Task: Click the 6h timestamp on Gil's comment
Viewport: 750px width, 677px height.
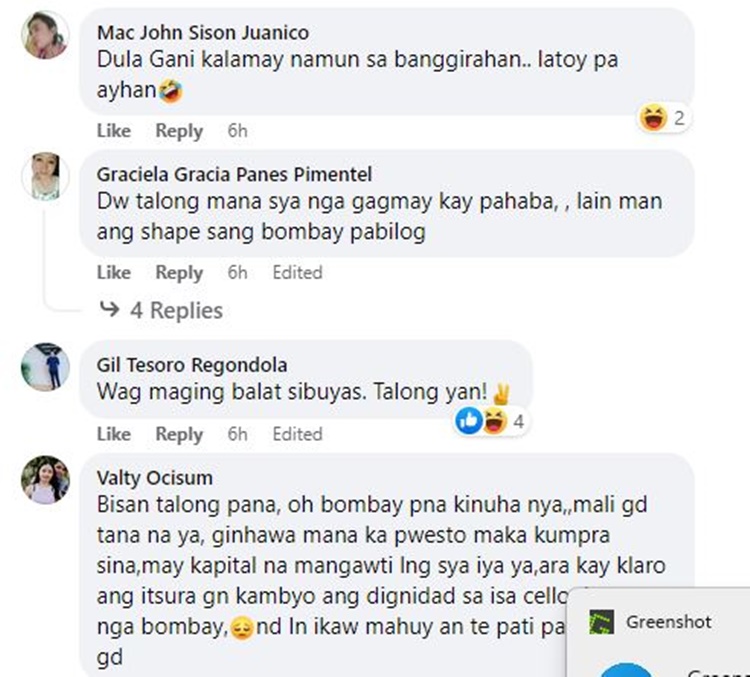Action: [237, 434]
